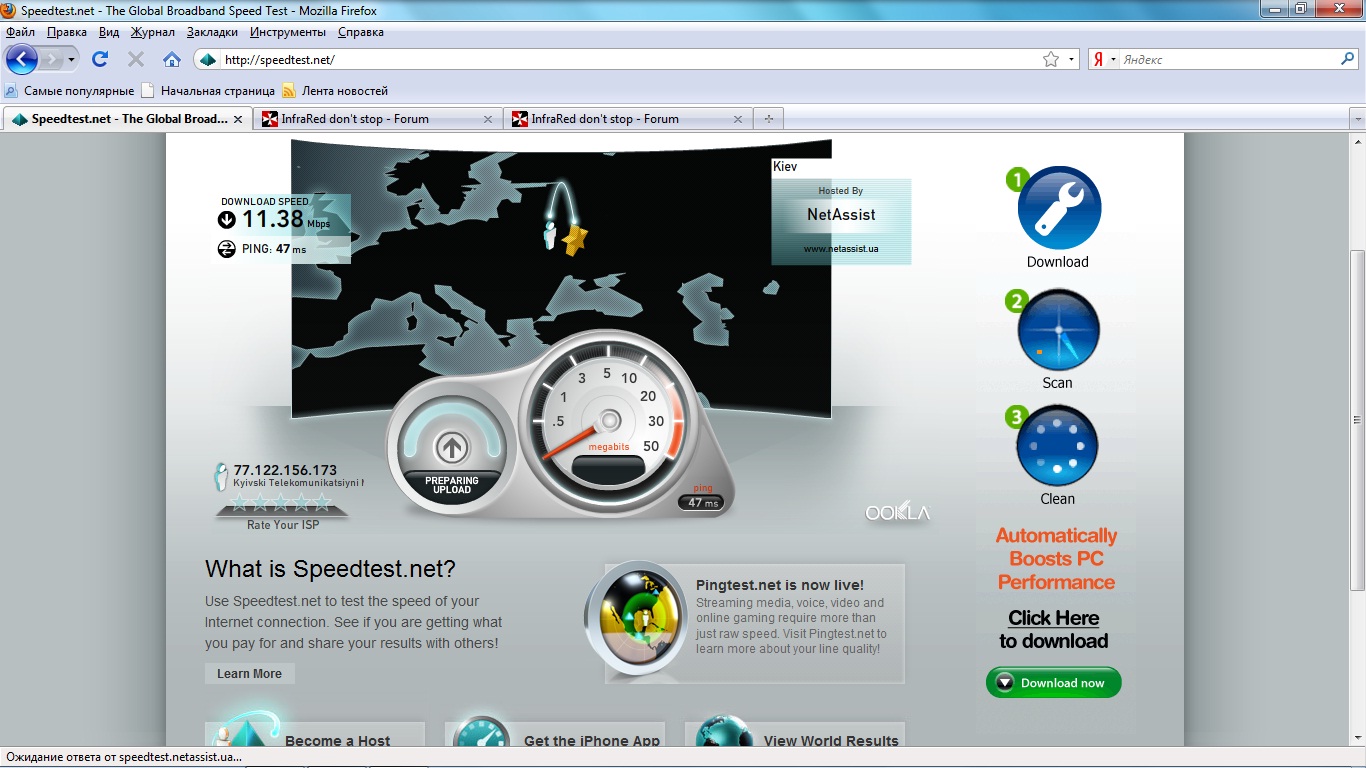Click the Speedtest site favicon in address bar

point(208,59)
